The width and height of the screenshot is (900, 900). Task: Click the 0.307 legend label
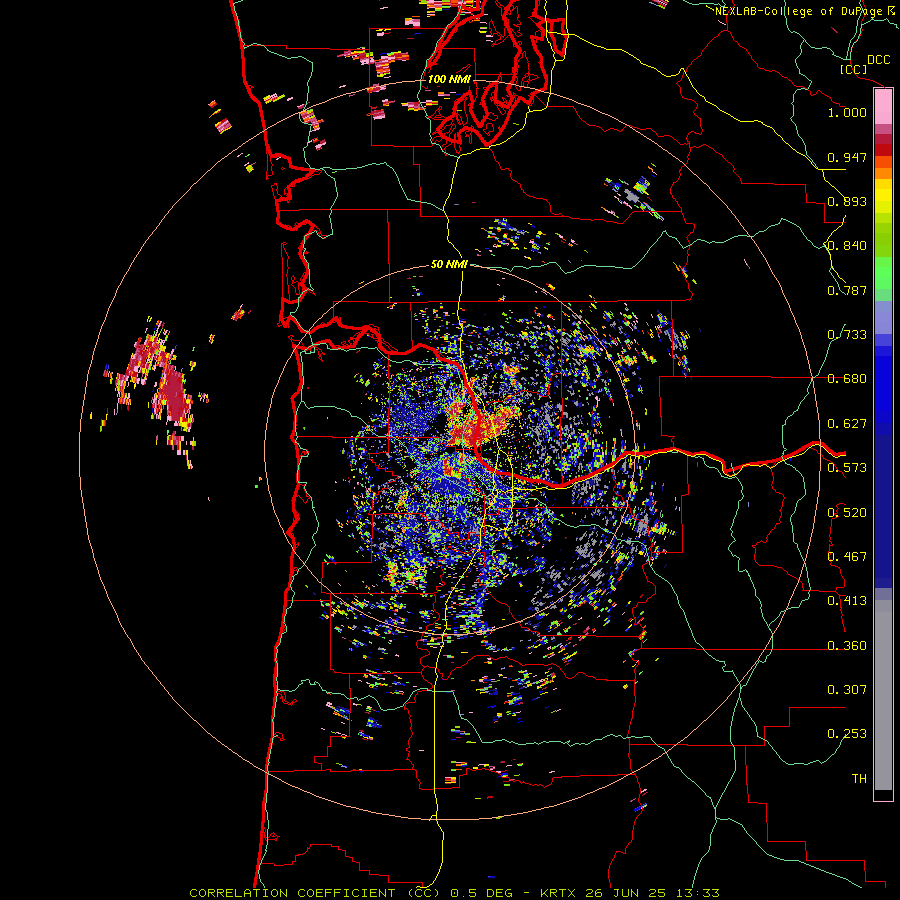coord(847,690)
